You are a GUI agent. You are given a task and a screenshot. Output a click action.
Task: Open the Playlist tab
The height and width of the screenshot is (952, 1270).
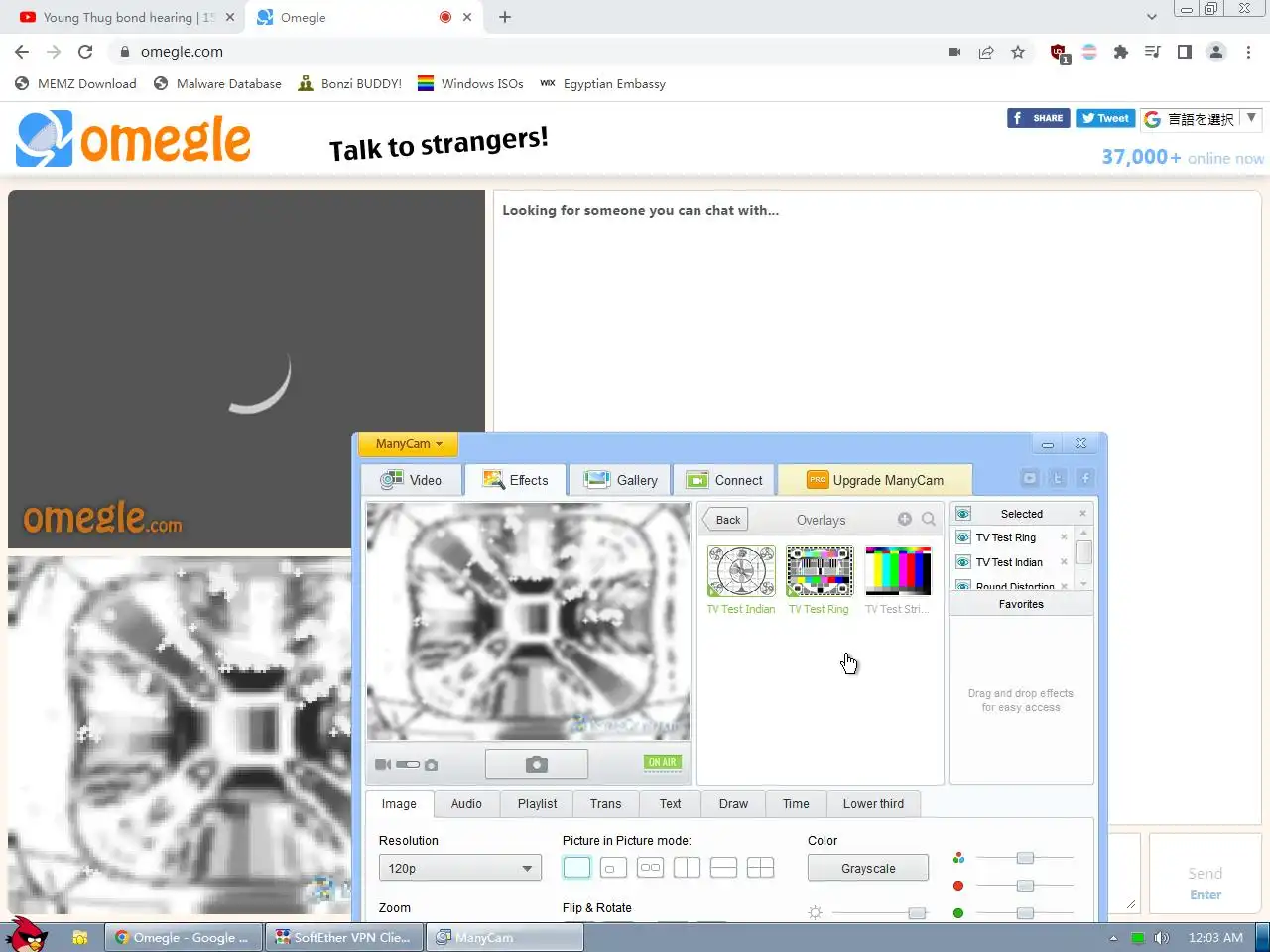537,804
